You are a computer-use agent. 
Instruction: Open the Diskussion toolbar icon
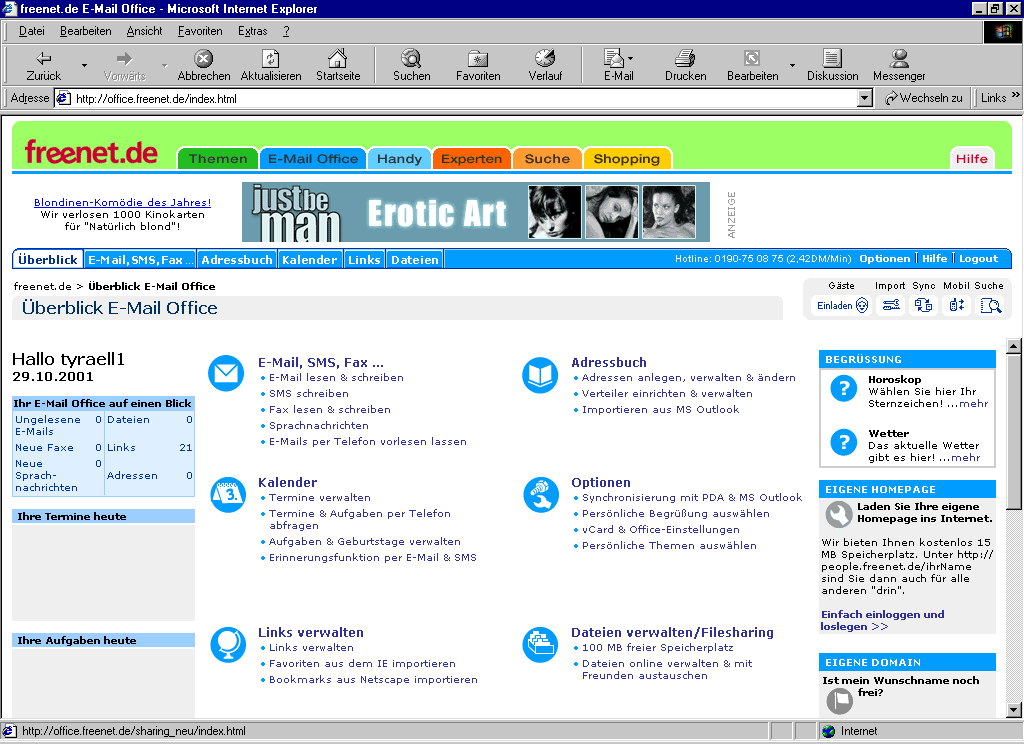pyautogui.click(x=832, y=59)
